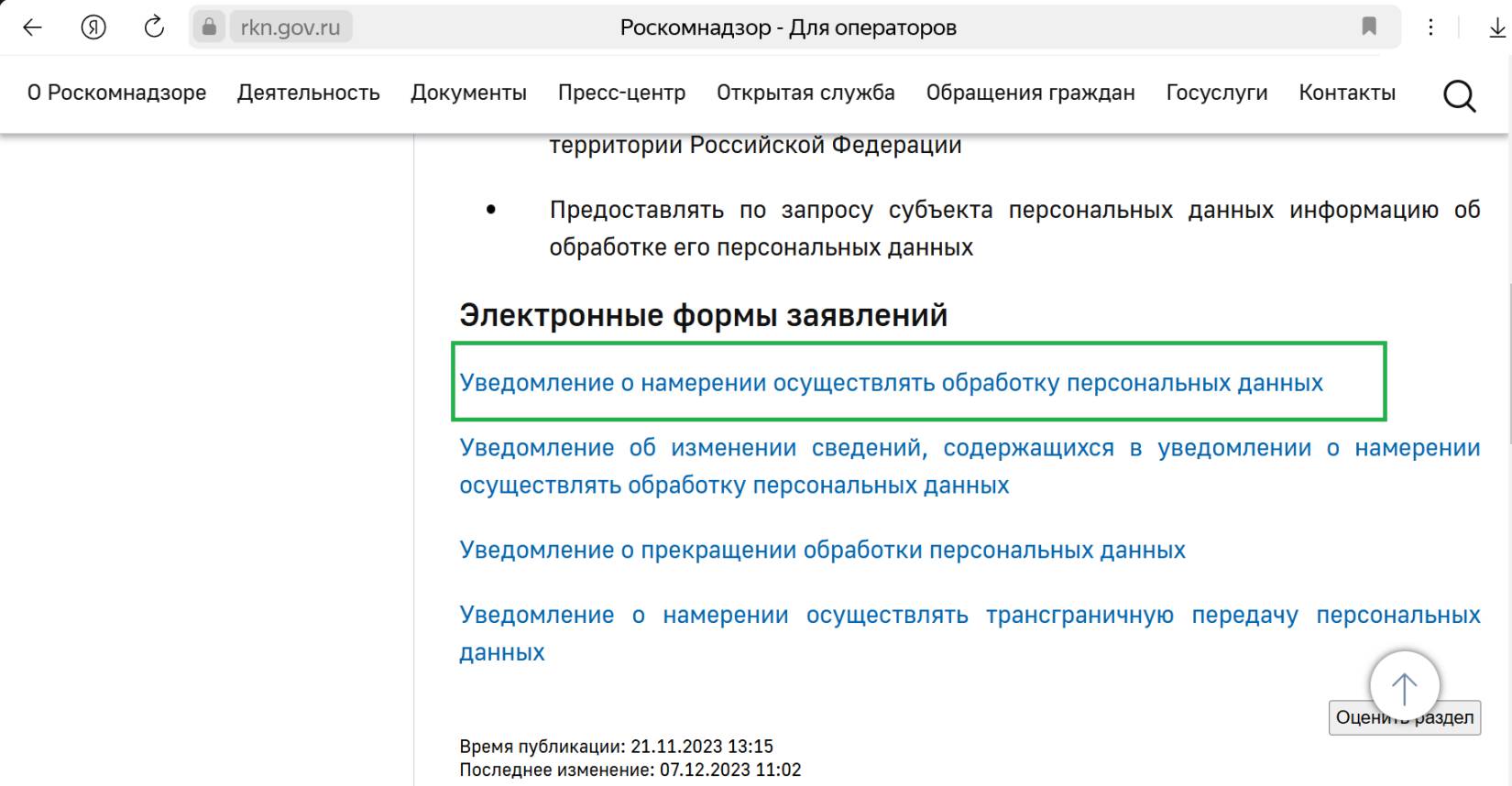Open the О Роскомнадзоре menu
Image resolution: width=1512 pixels, height=786 pixels.
[116, 93]
